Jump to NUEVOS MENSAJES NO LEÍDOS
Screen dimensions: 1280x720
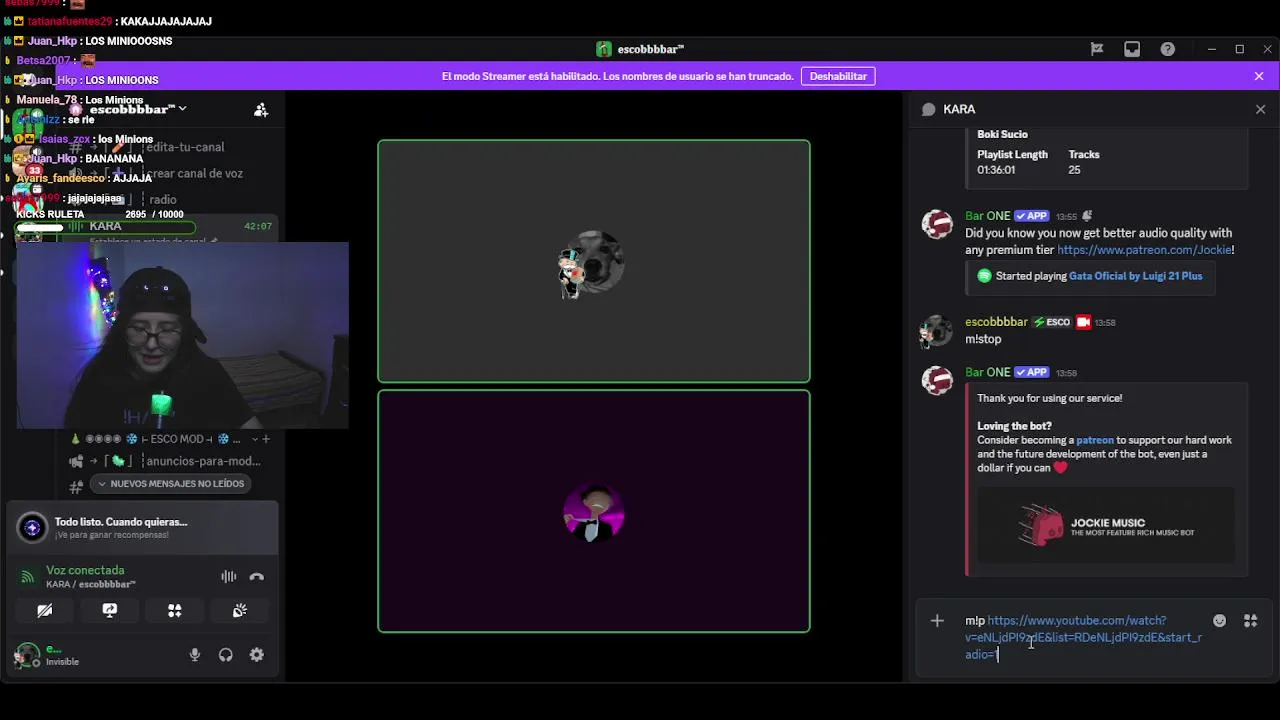pos(170,484)
